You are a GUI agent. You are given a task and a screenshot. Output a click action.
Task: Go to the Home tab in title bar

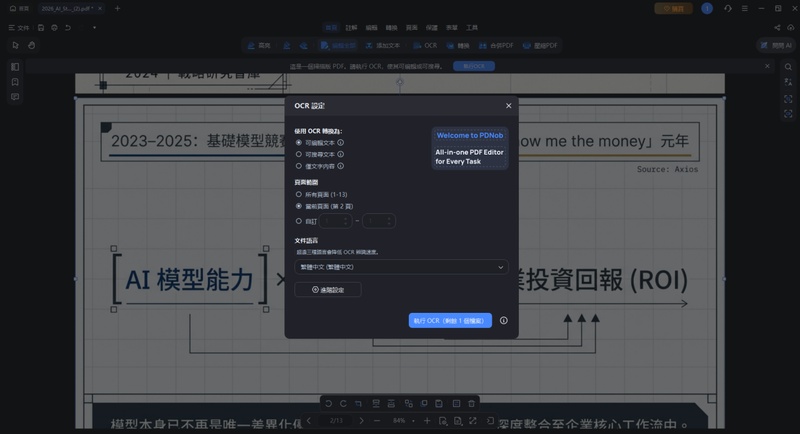click(x=19, y=8)
